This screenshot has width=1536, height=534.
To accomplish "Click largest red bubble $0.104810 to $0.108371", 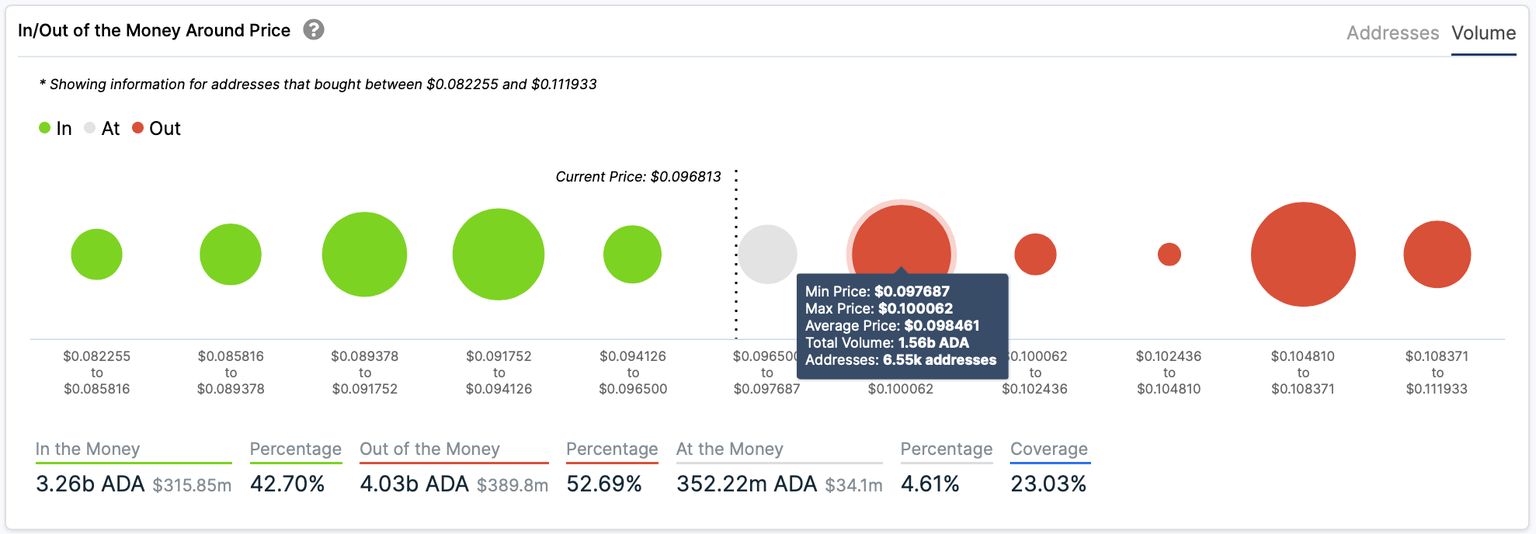I will coord(1303,254).
